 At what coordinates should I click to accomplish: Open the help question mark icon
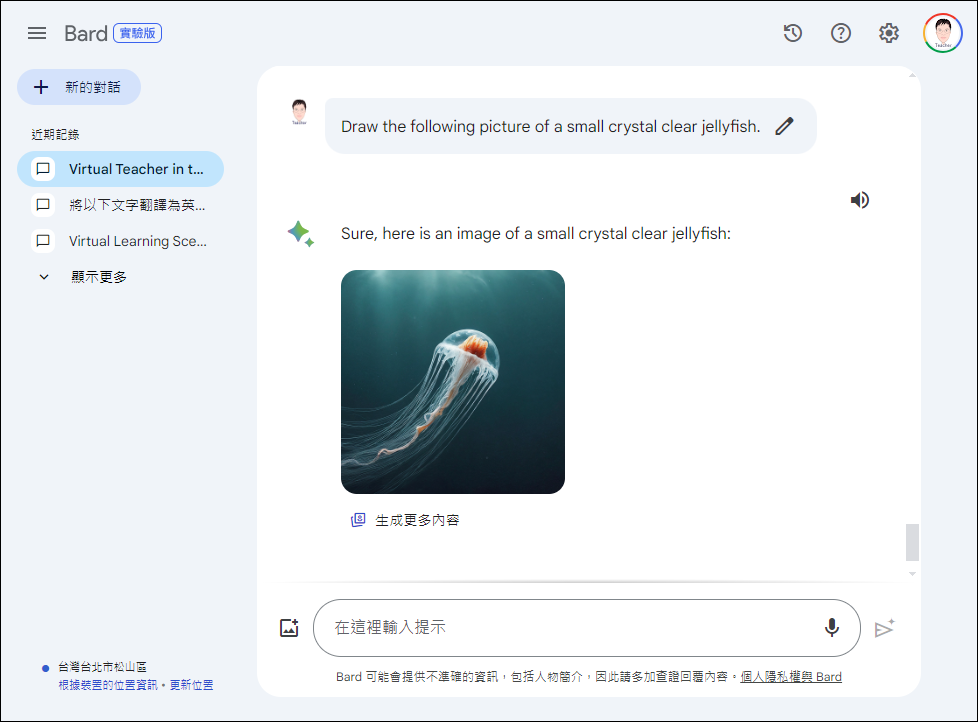click(841, 33)
